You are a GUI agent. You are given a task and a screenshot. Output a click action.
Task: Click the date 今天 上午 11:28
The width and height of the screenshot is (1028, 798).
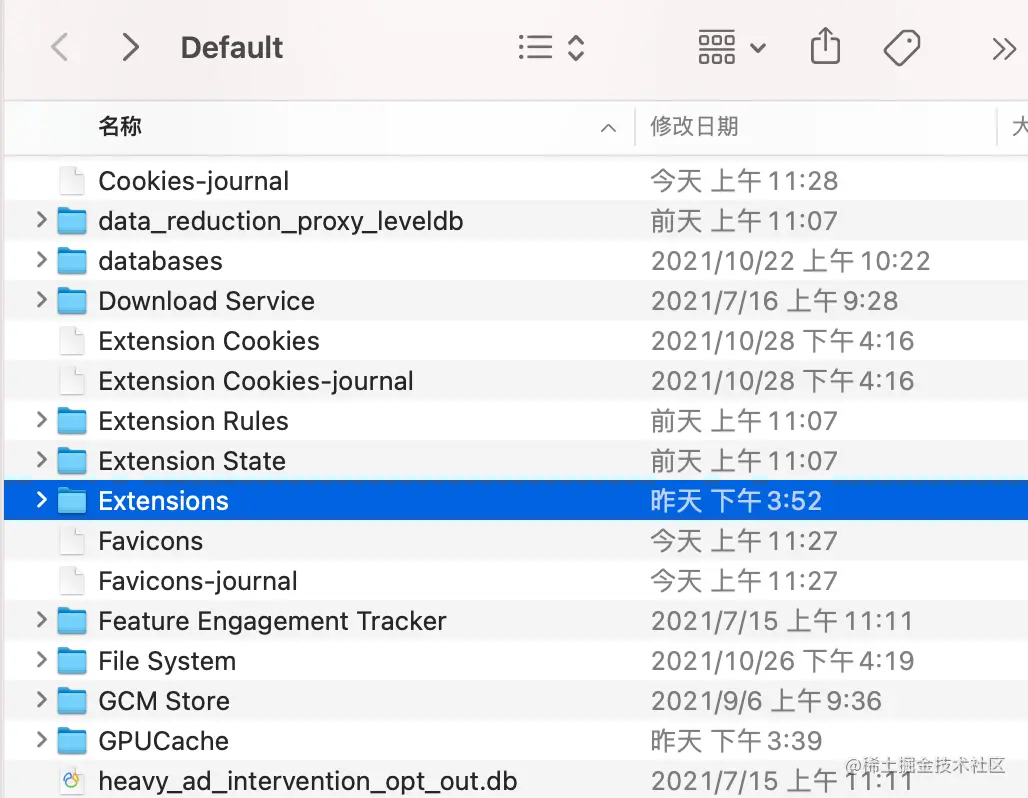(744, 181)
